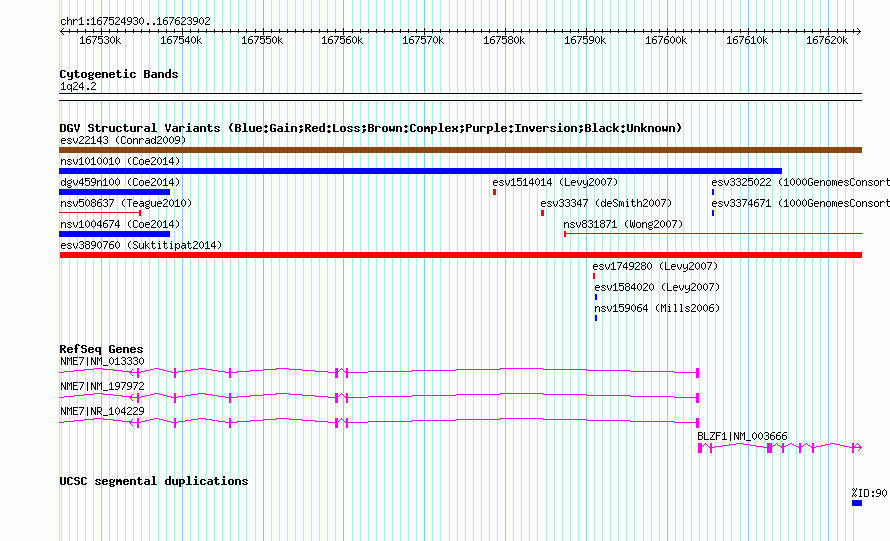The image size is (890, 541).
Task: Open the nsv508637 (Teague2010) label
Action: 126,203
